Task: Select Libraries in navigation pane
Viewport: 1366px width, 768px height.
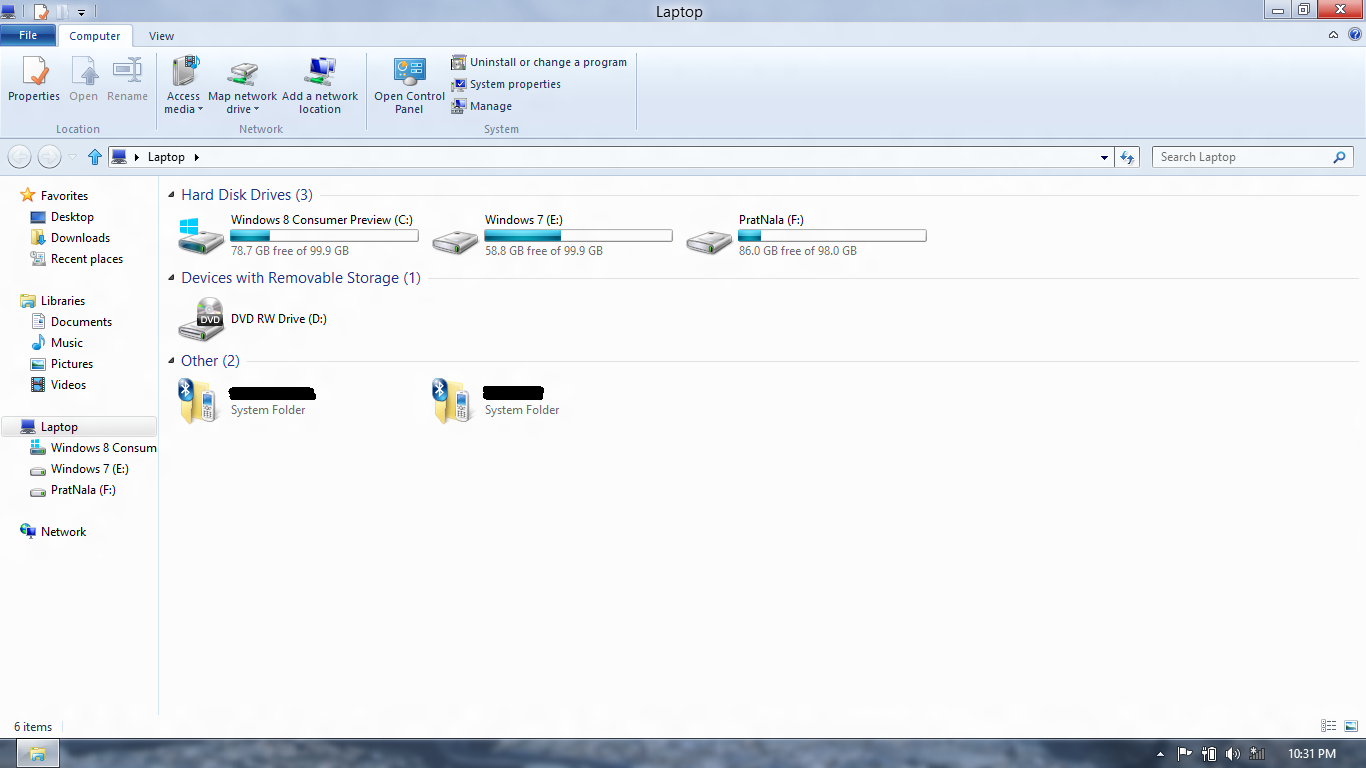Action: [63, 301]
